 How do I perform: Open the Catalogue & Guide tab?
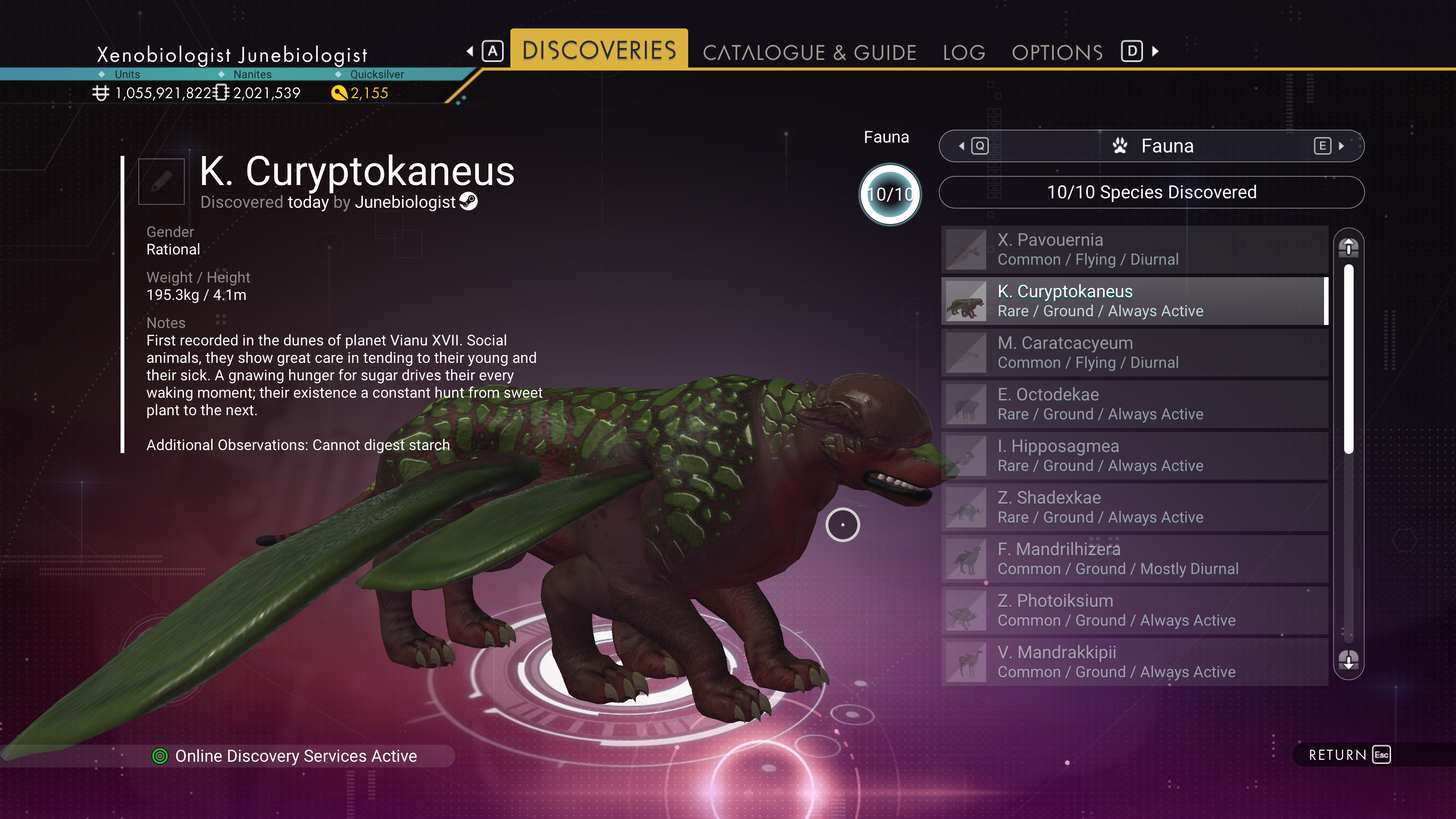pos(810,53)
